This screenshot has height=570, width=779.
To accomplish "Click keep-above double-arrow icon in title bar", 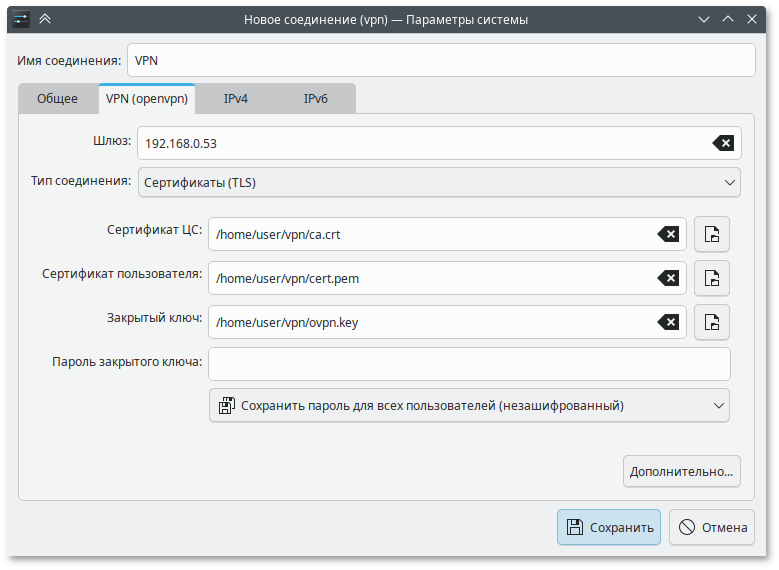I will (x=45, y=19).
